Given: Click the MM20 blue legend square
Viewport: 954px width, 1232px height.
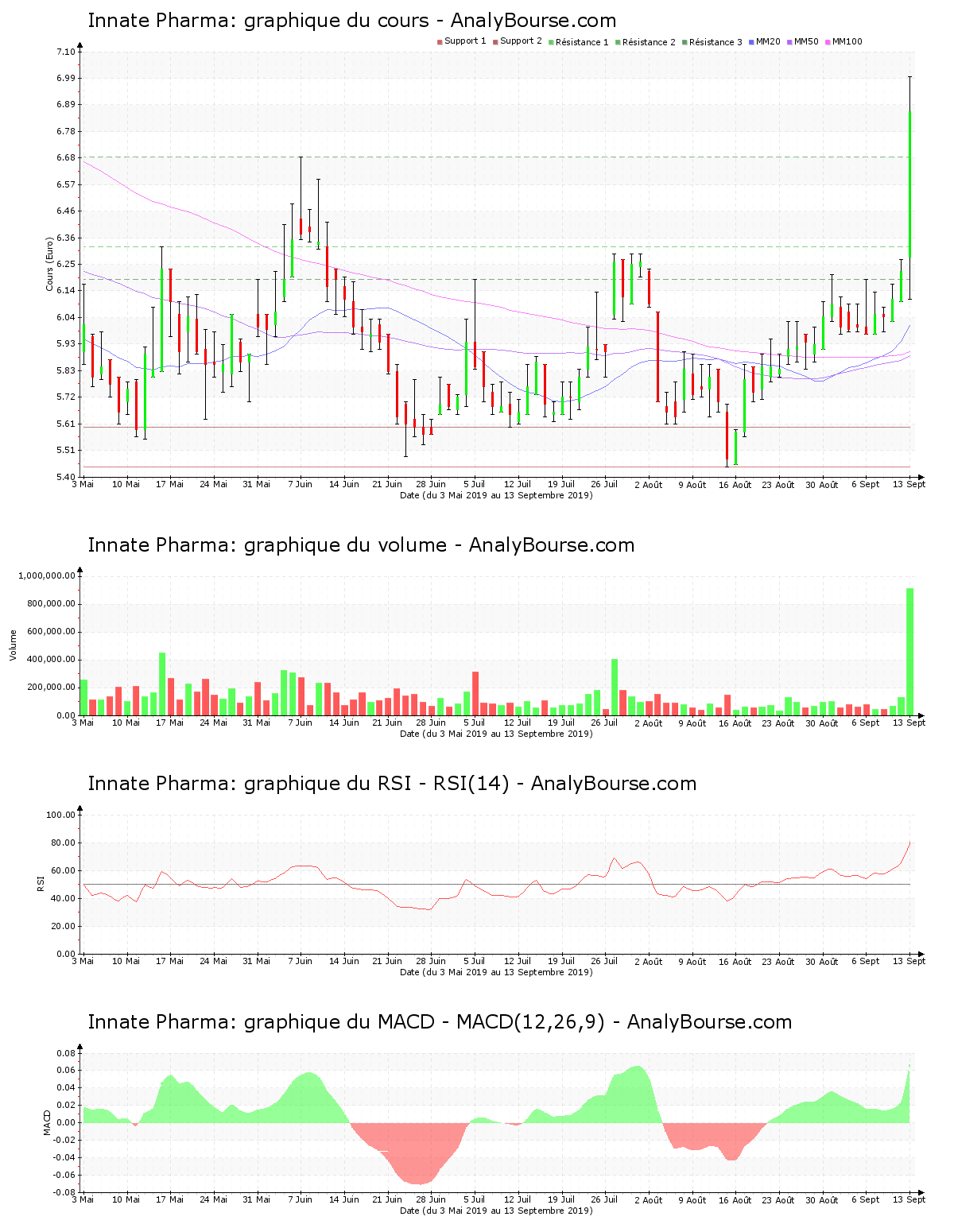Looking at the screenshot, I should pos(752,42).
